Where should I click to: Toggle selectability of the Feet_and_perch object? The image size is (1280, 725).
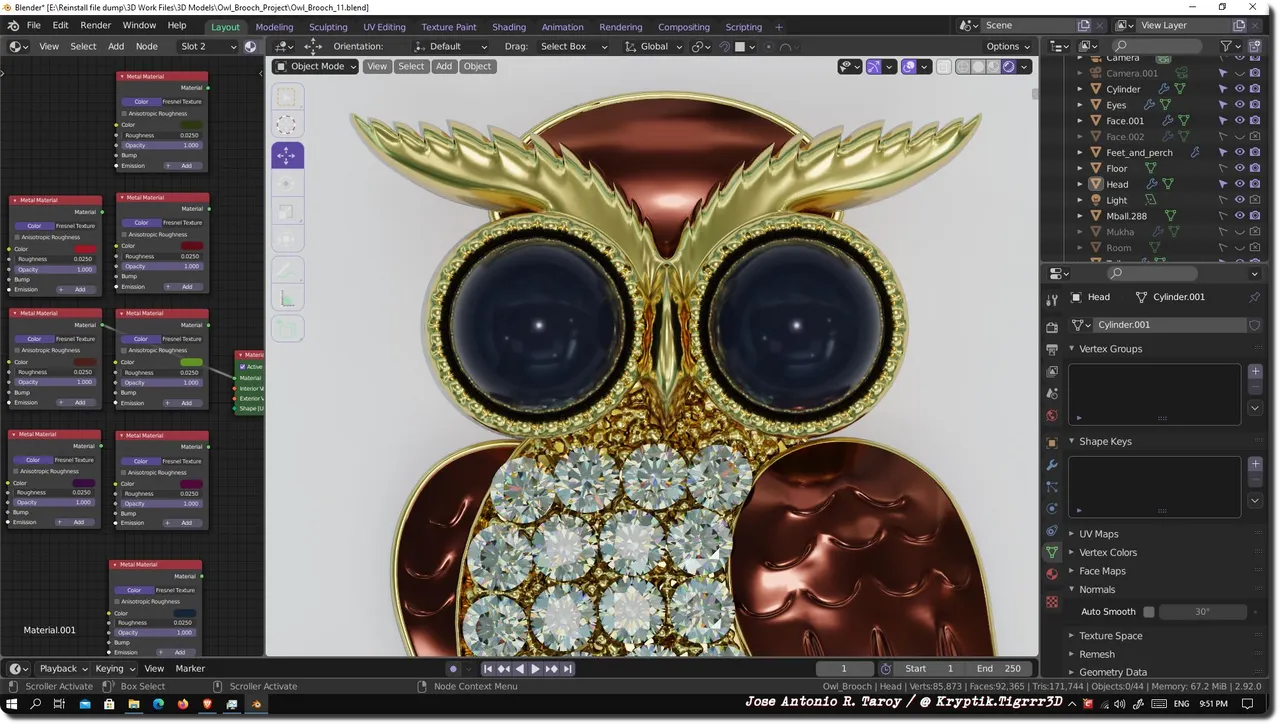1223,153
